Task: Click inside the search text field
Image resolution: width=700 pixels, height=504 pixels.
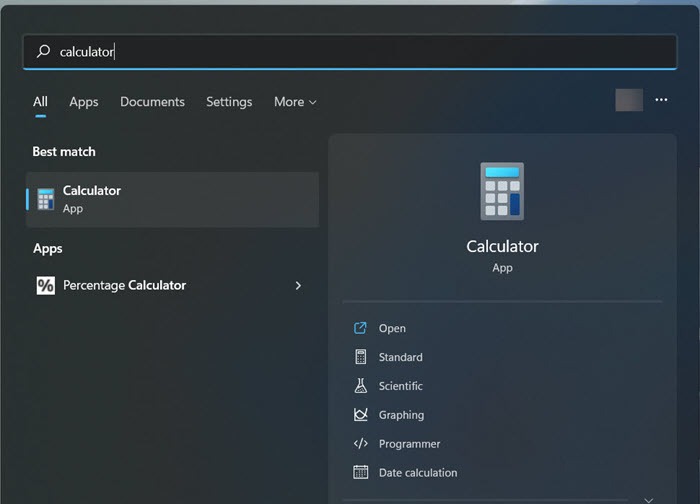Action: point(350,52)
